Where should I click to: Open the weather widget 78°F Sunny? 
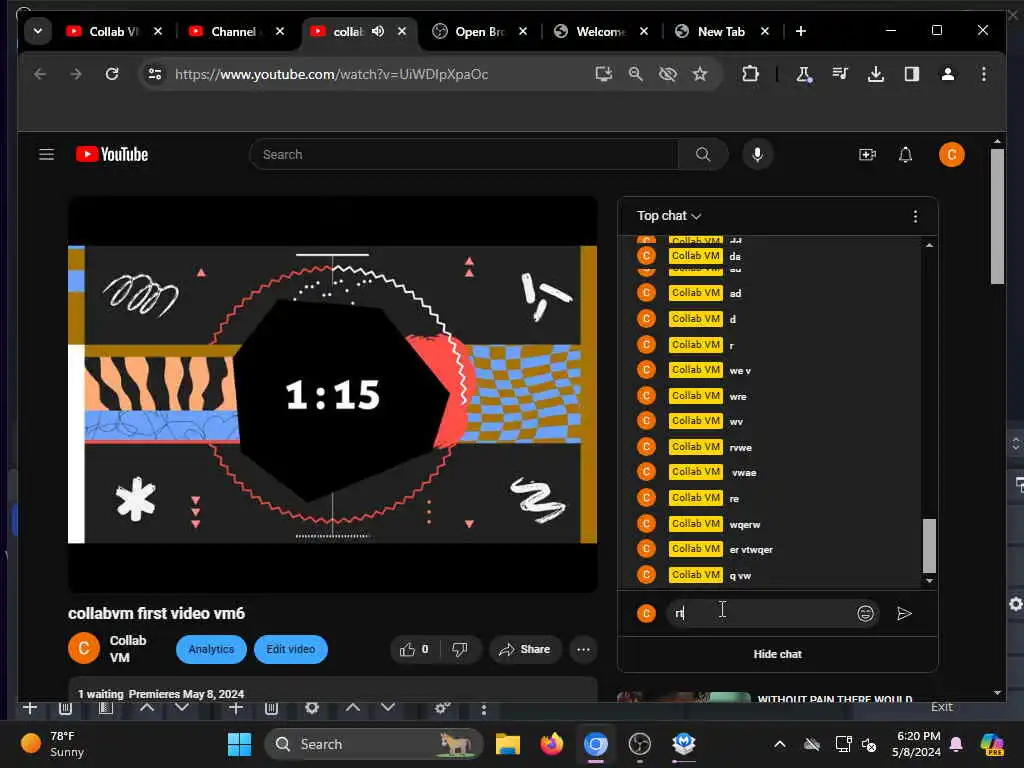[x=54, y=744]
